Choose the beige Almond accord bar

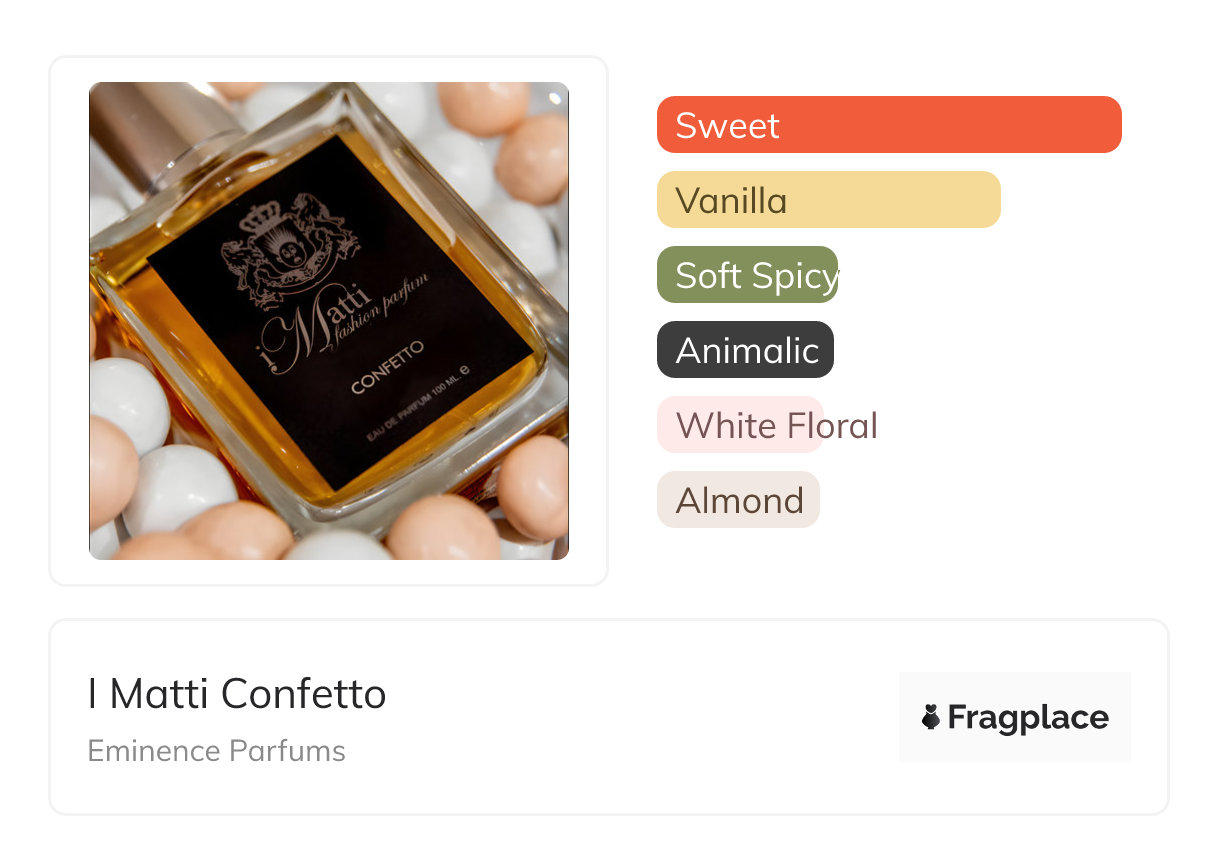tap(738, 500)
